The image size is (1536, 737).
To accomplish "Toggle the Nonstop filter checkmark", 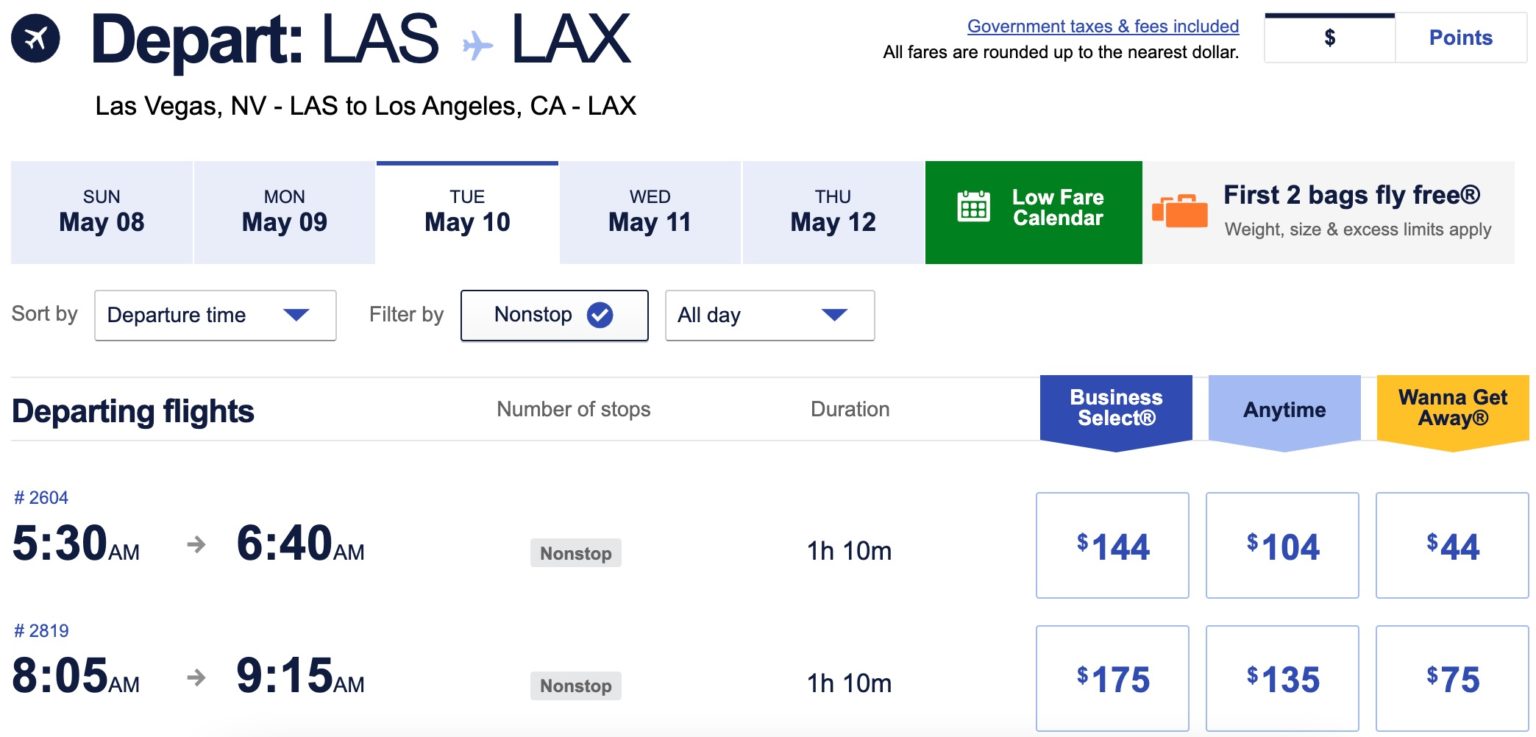I will [x=599, y=315].
